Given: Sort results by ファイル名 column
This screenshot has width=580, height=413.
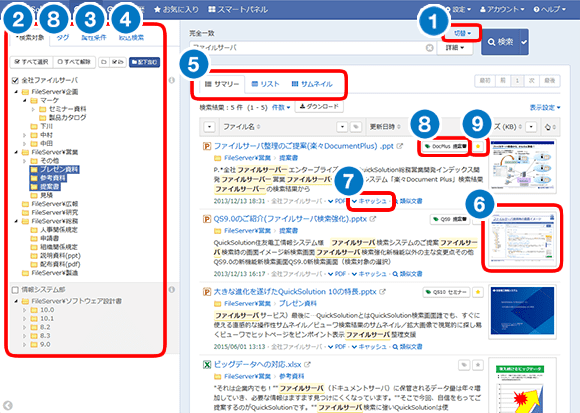Looking at the screenshot, I should pos(242,127).
